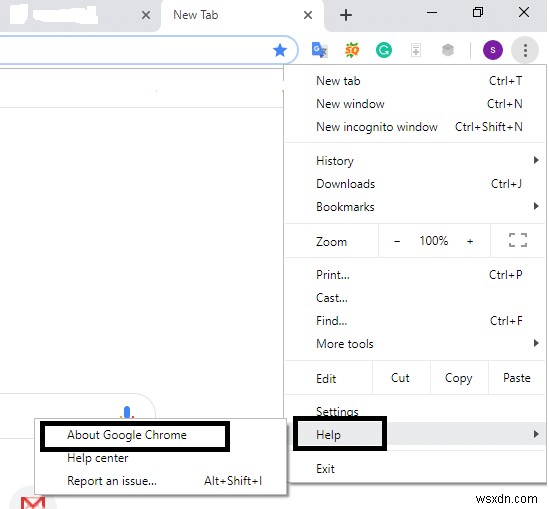Open a new tab with plus button
The height and width of the screenshot is (509, 549).
click(346, 15)
